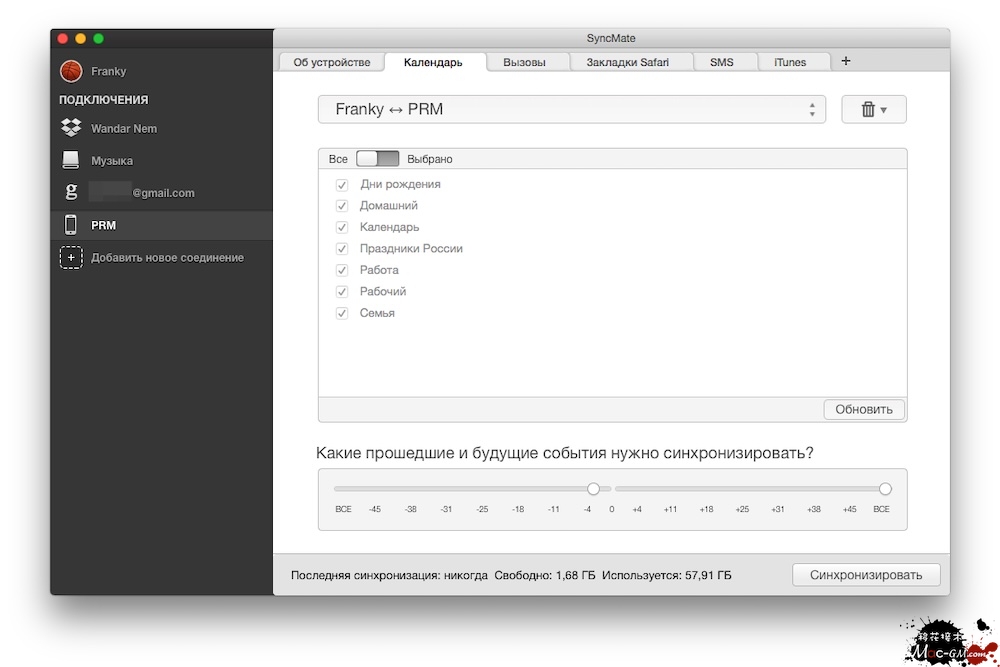
Task: Select the PRM phone device icon
Action: point(71,225)
